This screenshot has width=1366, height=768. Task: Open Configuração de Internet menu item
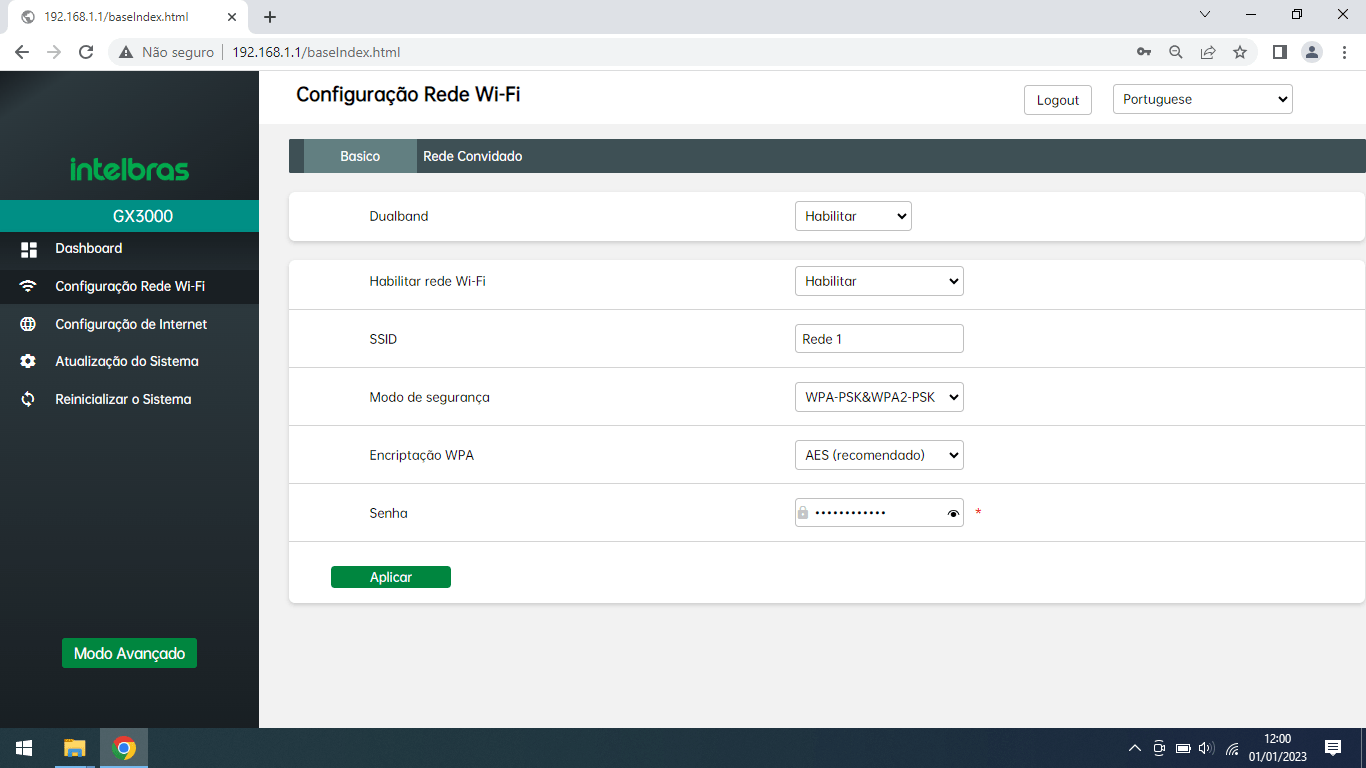[129, 324]
